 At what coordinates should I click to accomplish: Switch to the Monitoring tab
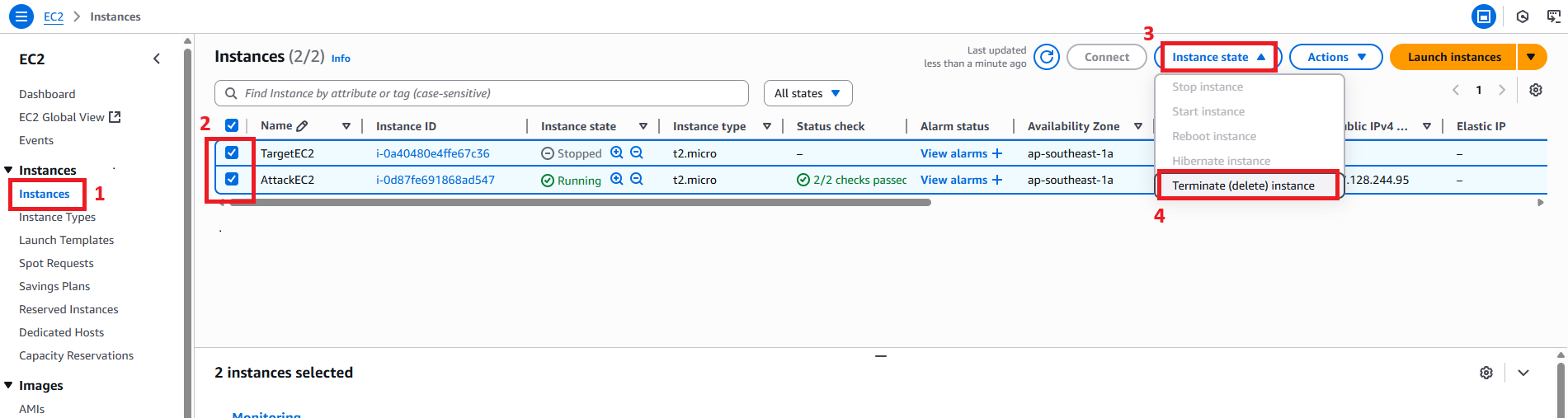pos(266,414)
